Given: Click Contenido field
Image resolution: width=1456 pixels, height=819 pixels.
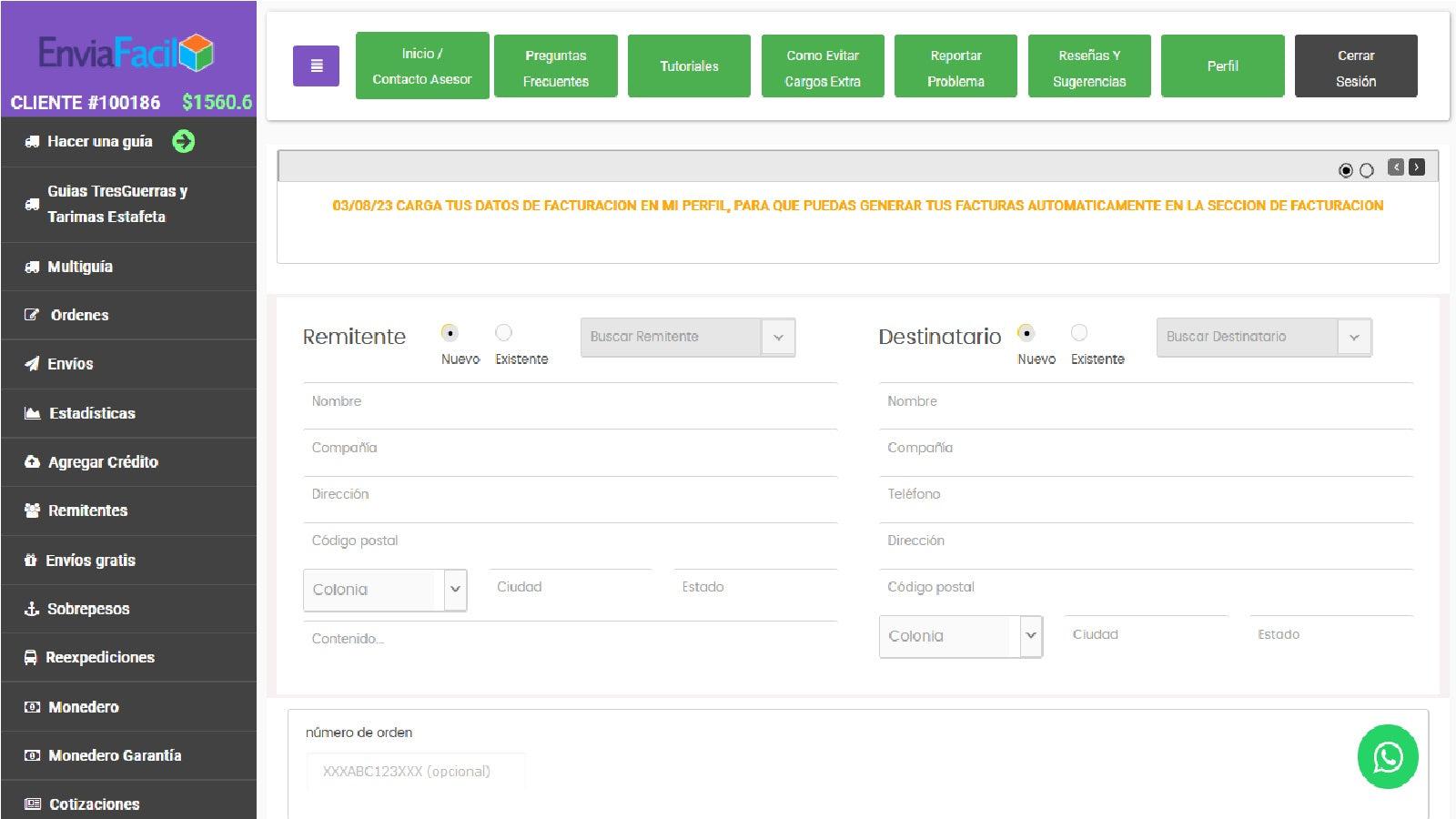Looking at the screenshot, I should (x=570, y=640).
